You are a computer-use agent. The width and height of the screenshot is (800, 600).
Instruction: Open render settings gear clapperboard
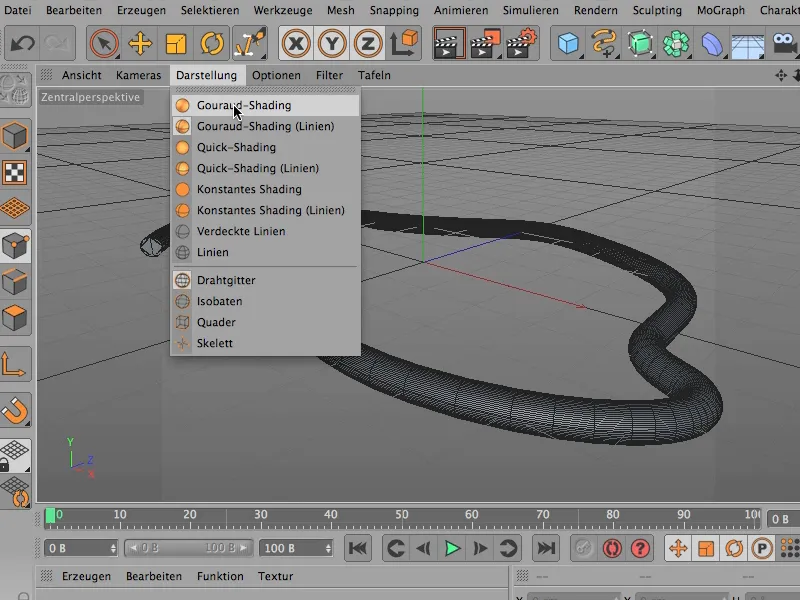(x=521, y=43)
